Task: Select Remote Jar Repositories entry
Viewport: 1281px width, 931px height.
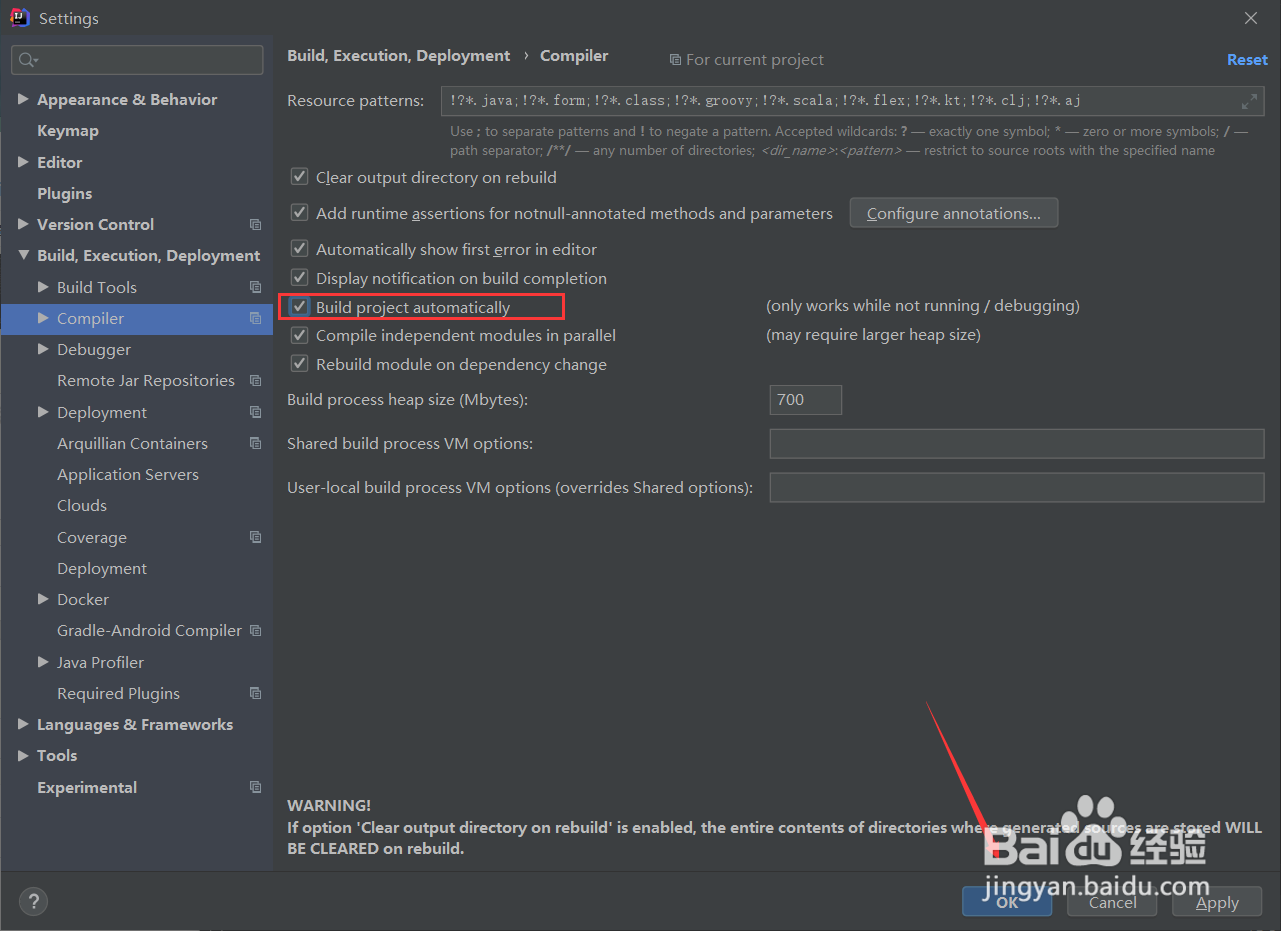Action: (x=146, y=381)
